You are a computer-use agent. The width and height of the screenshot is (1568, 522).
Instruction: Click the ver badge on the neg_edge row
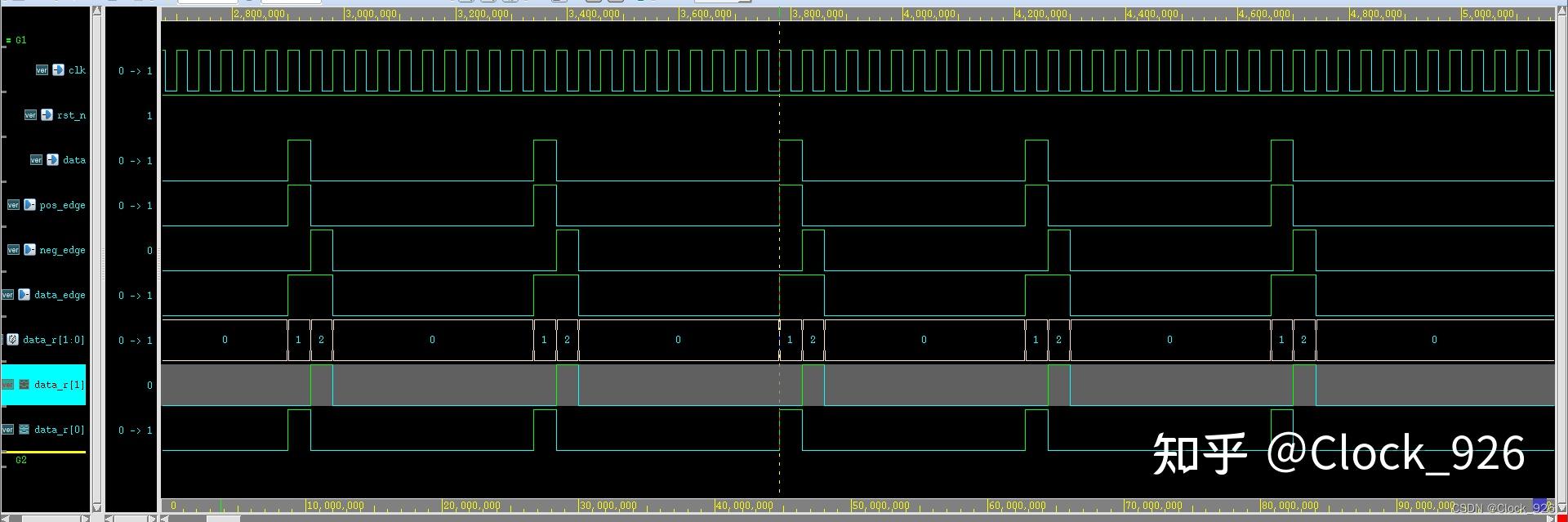[13, 250]
